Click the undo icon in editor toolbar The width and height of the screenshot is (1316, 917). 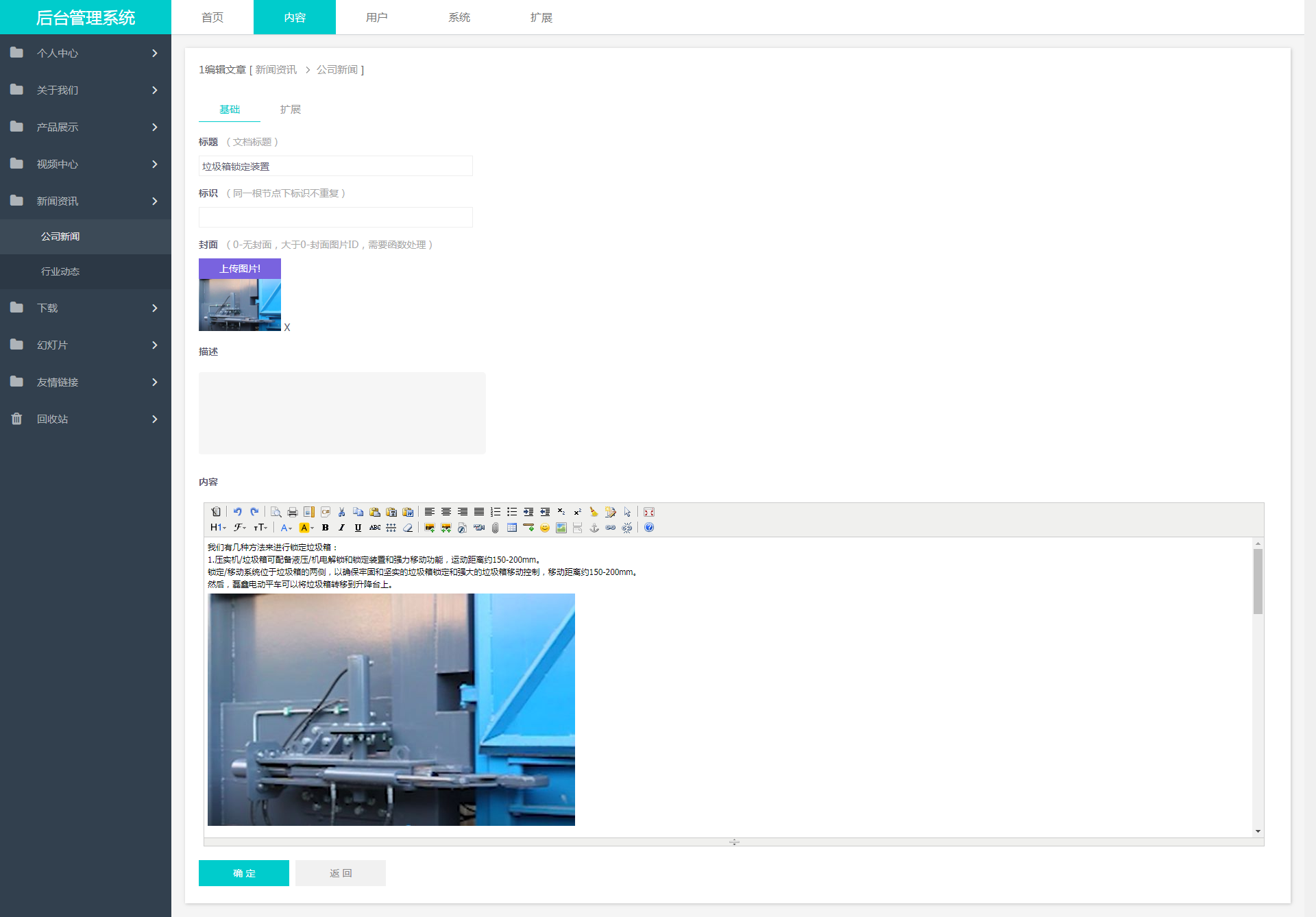(x=237, y=512)
